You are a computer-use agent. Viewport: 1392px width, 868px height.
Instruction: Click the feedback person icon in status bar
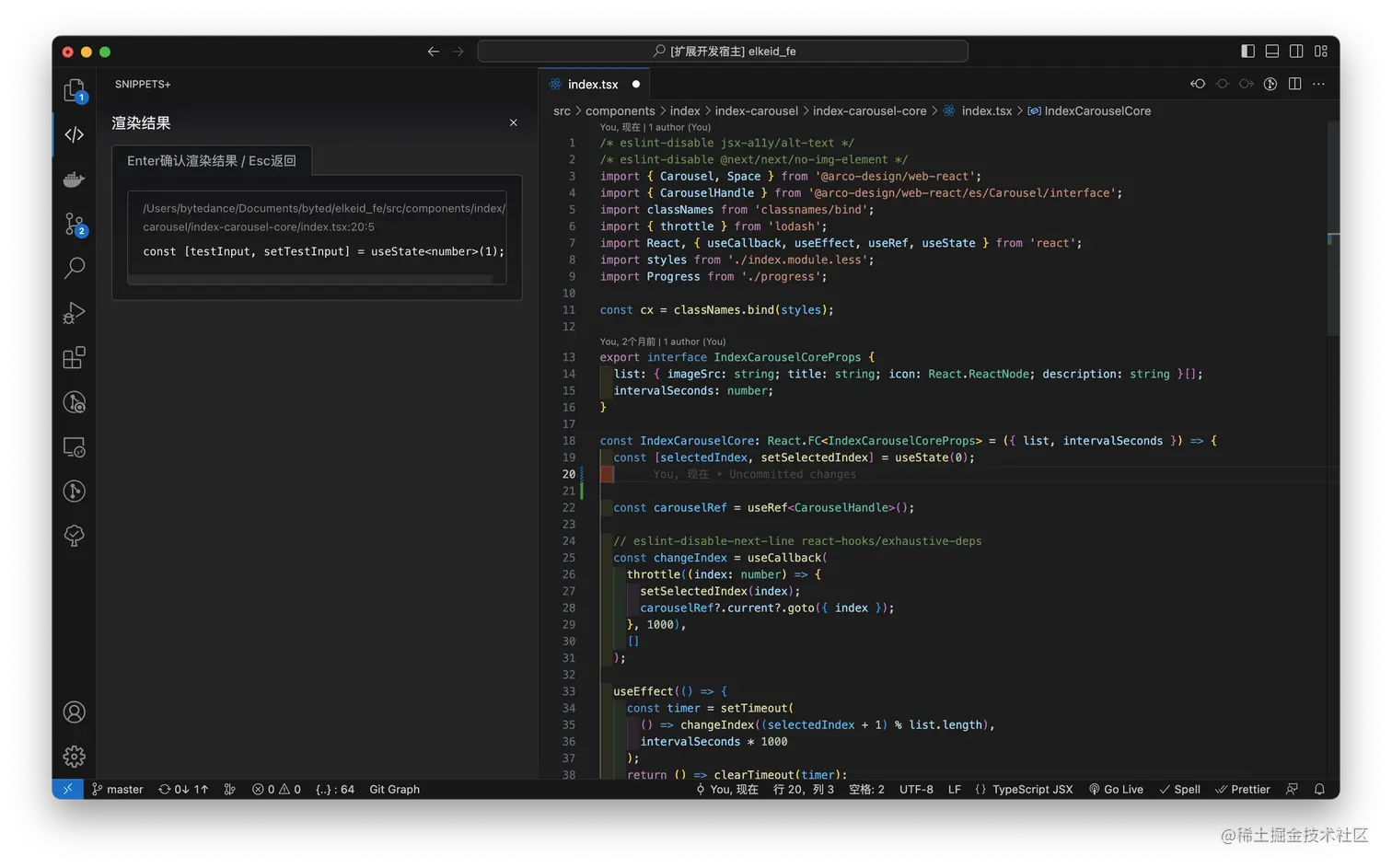coord(1293,789)
